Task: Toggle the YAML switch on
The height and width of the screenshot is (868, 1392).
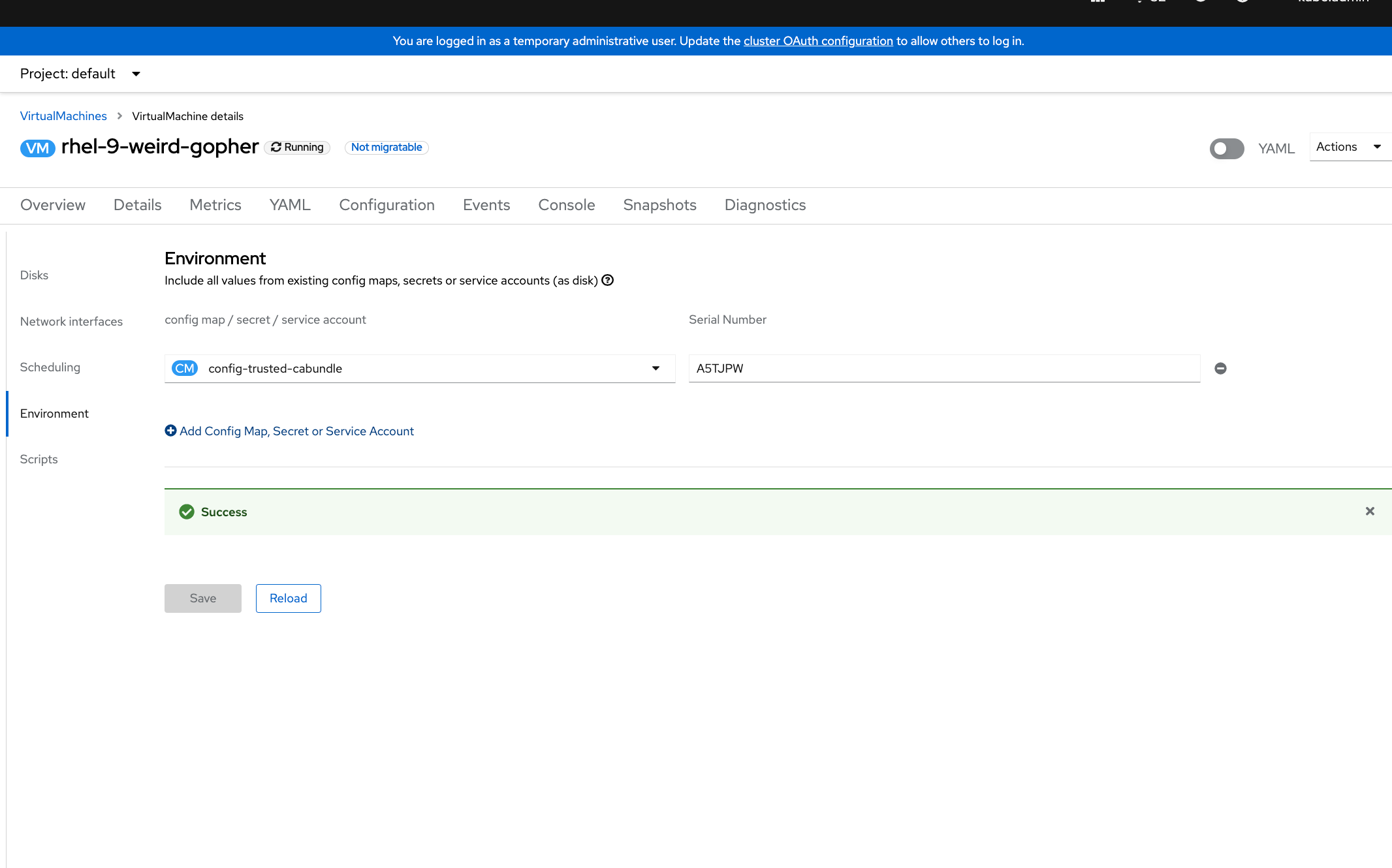Action: pyautogui.click(x=1226, y=149)
